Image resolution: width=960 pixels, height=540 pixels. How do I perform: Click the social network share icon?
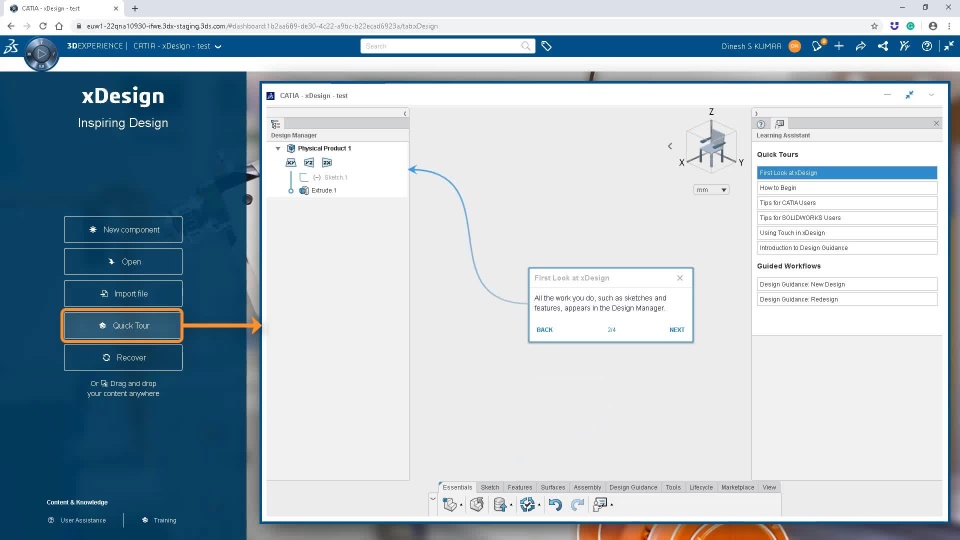pyautogui.click(x=883, y=46)
